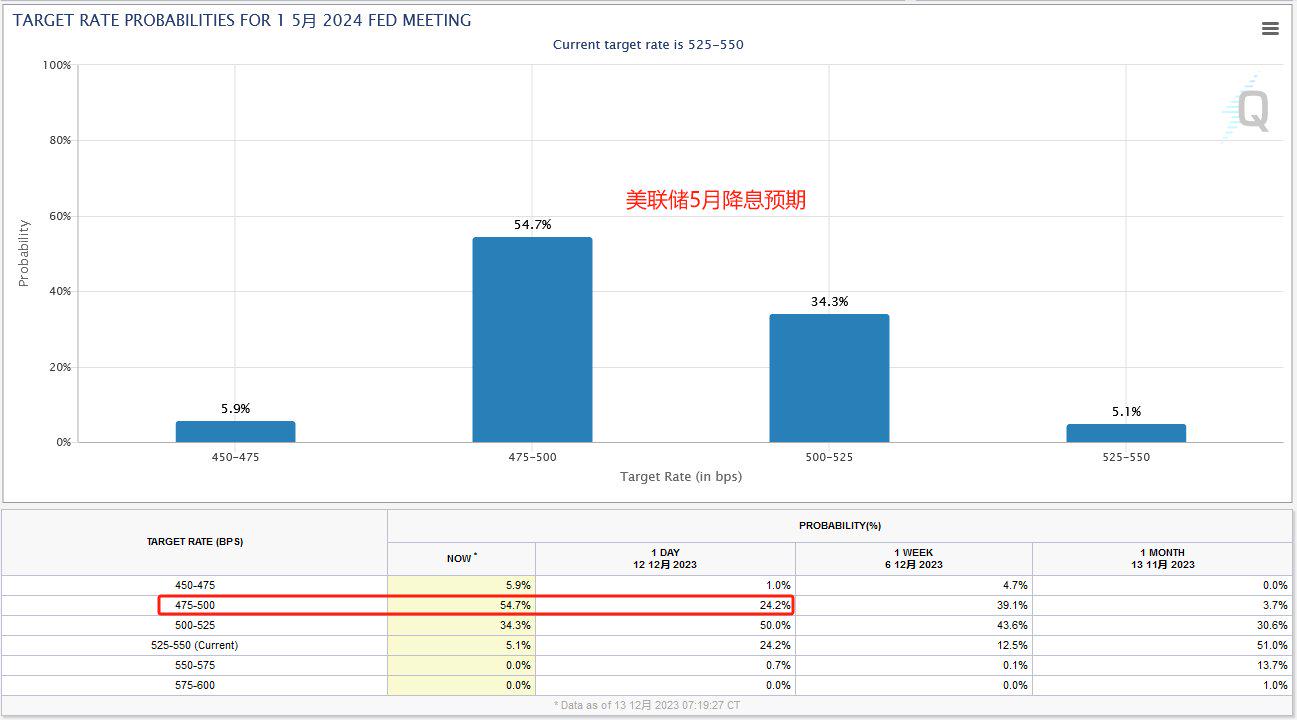Click the 1 MONTH cell showing 51.0%

tap(1162, 645)
